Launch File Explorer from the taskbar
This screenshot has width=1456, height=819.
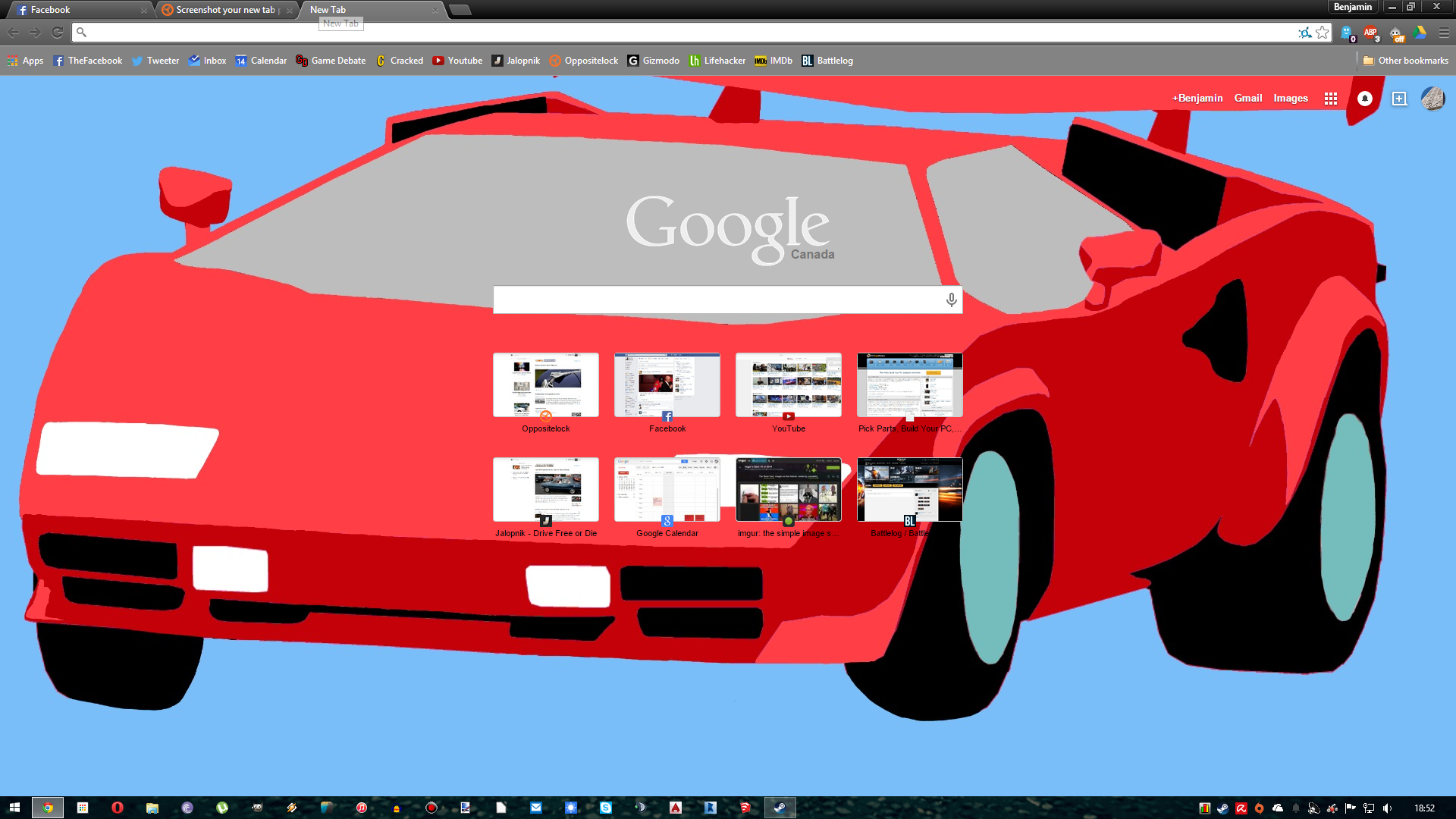[152, 808]
